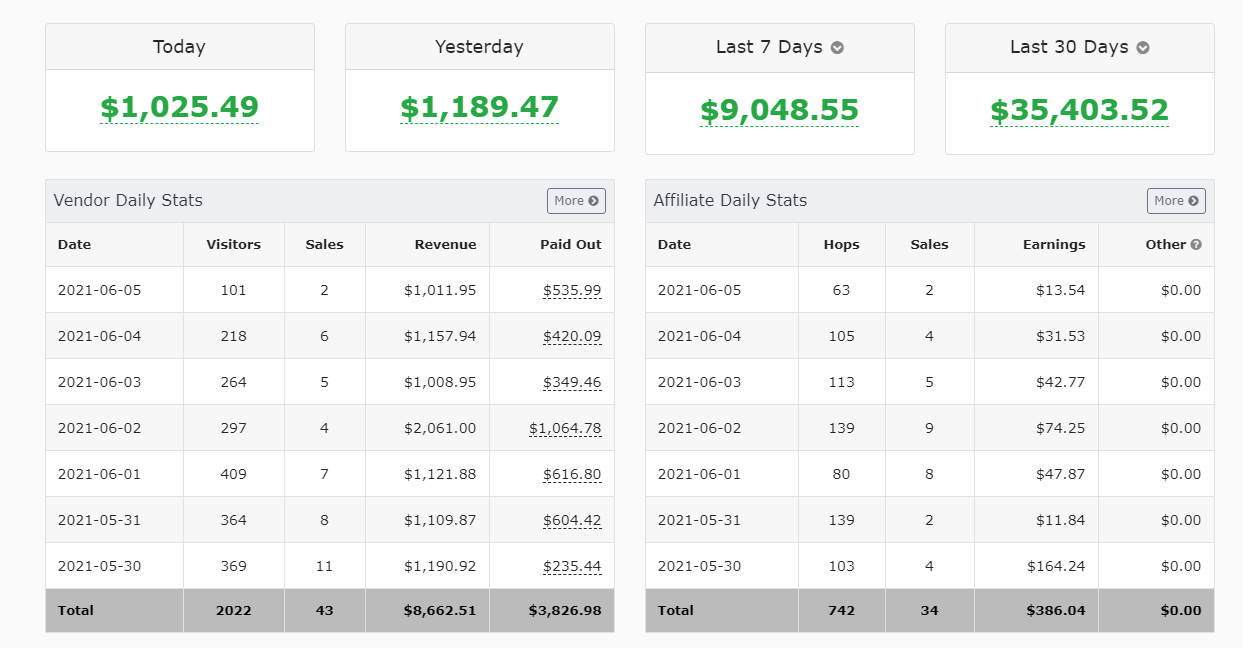Click More button in Vendor Daily Stats
Image resolution: width=1243 pixels, height=648 pixels.
576,201
